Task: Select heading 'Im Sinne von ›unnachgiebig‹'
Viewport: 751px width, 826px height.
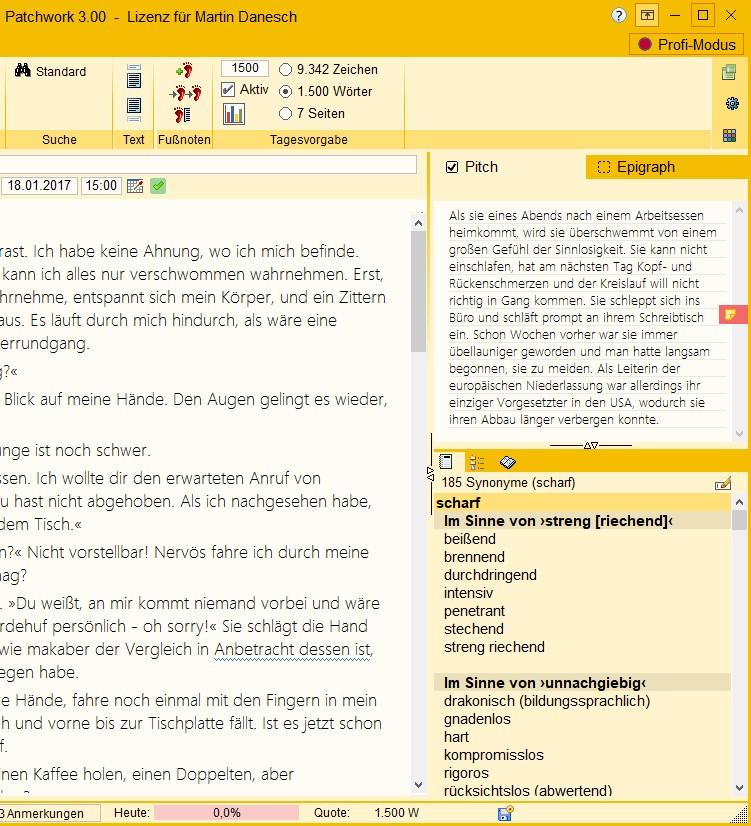Action: 582,683
